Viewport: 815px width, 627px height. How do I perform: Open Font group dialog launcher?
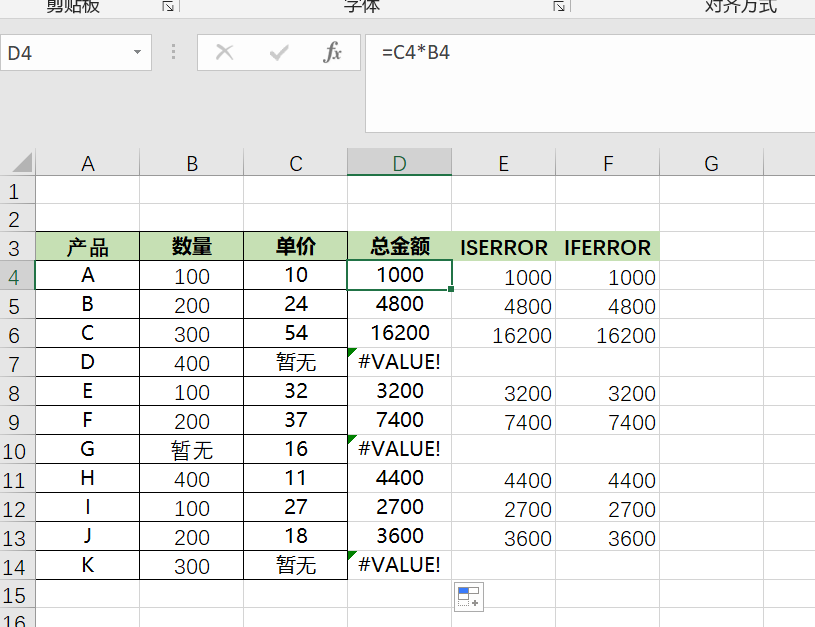click(x=559, y=6)
